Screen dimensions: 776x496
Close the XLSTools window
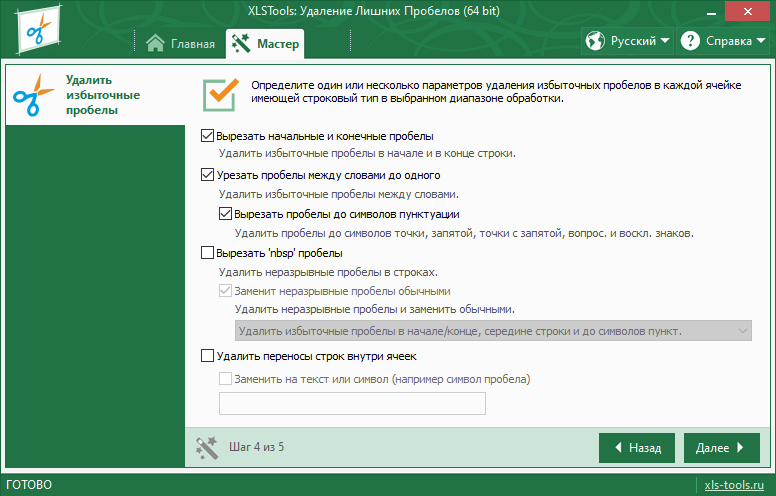[x=747, y=11]
